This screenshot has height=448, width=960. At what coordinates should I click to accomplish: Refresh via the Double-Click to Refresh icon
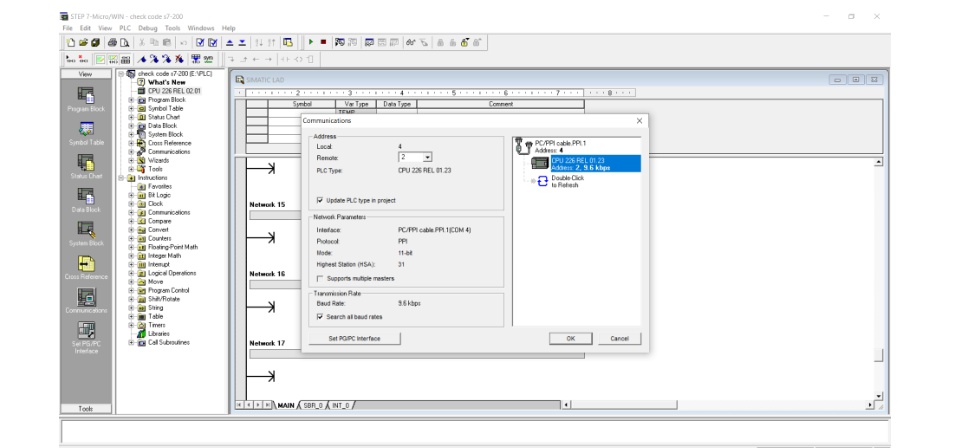coord(542,181)
